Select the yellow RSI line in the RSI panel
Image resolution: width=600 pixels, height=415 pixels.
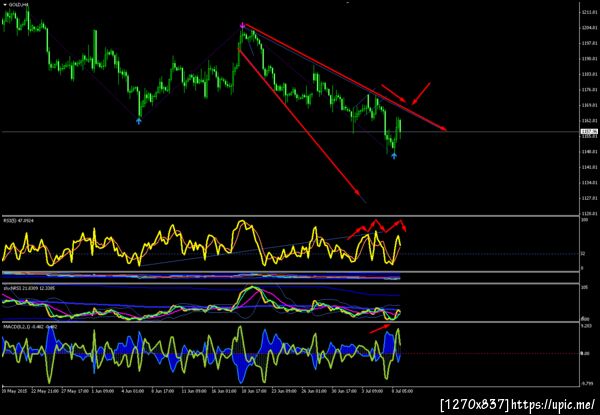242,222
